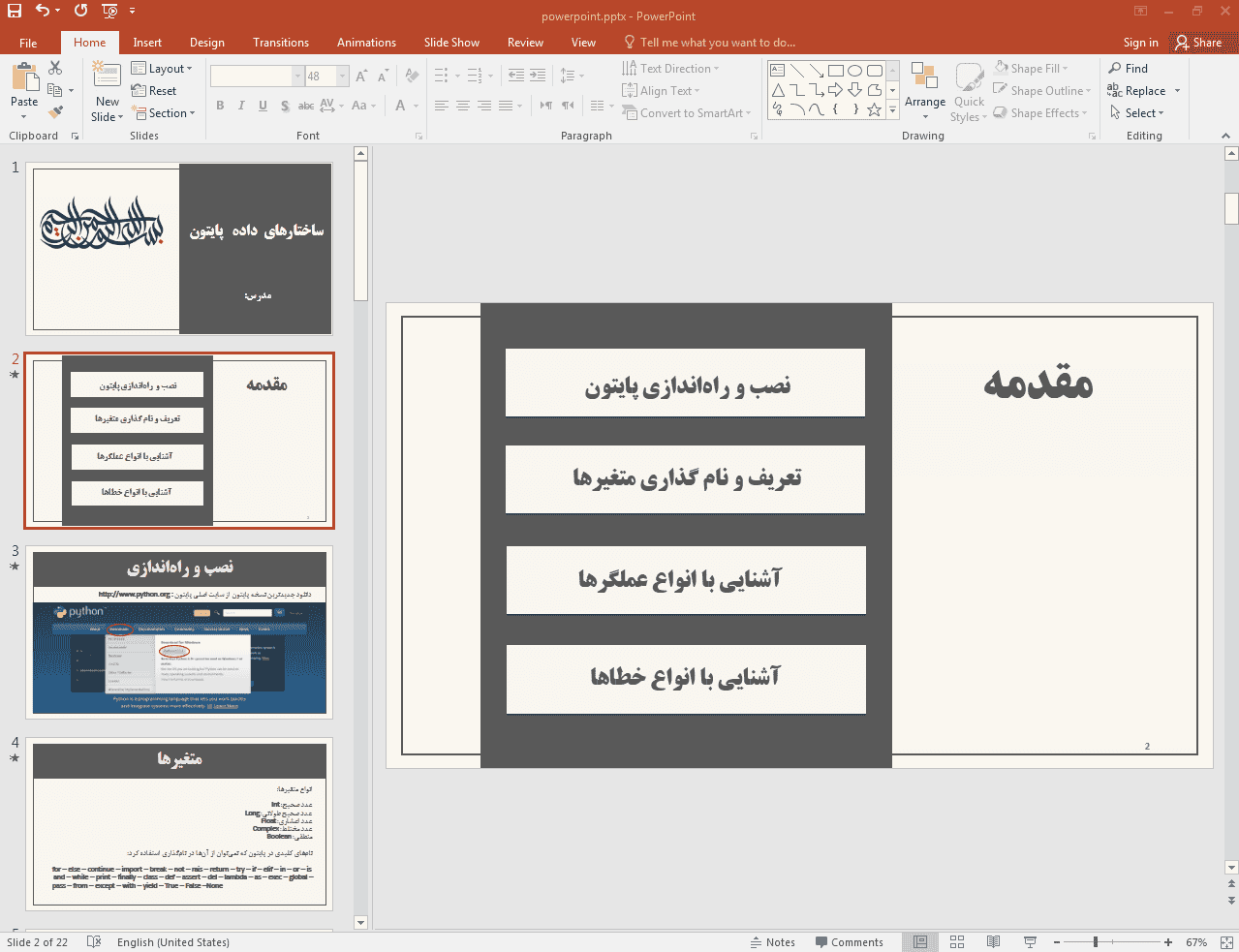Open the Notes pane from status bar
The image size is (1239, 952).
772,941
